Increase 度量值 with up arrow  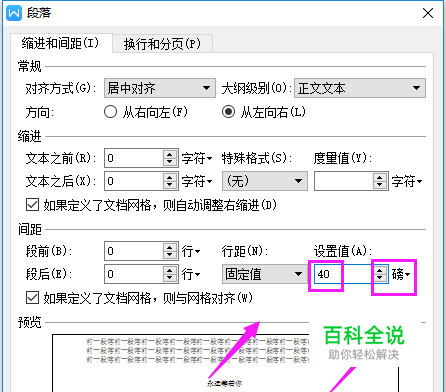click(380, 178)
